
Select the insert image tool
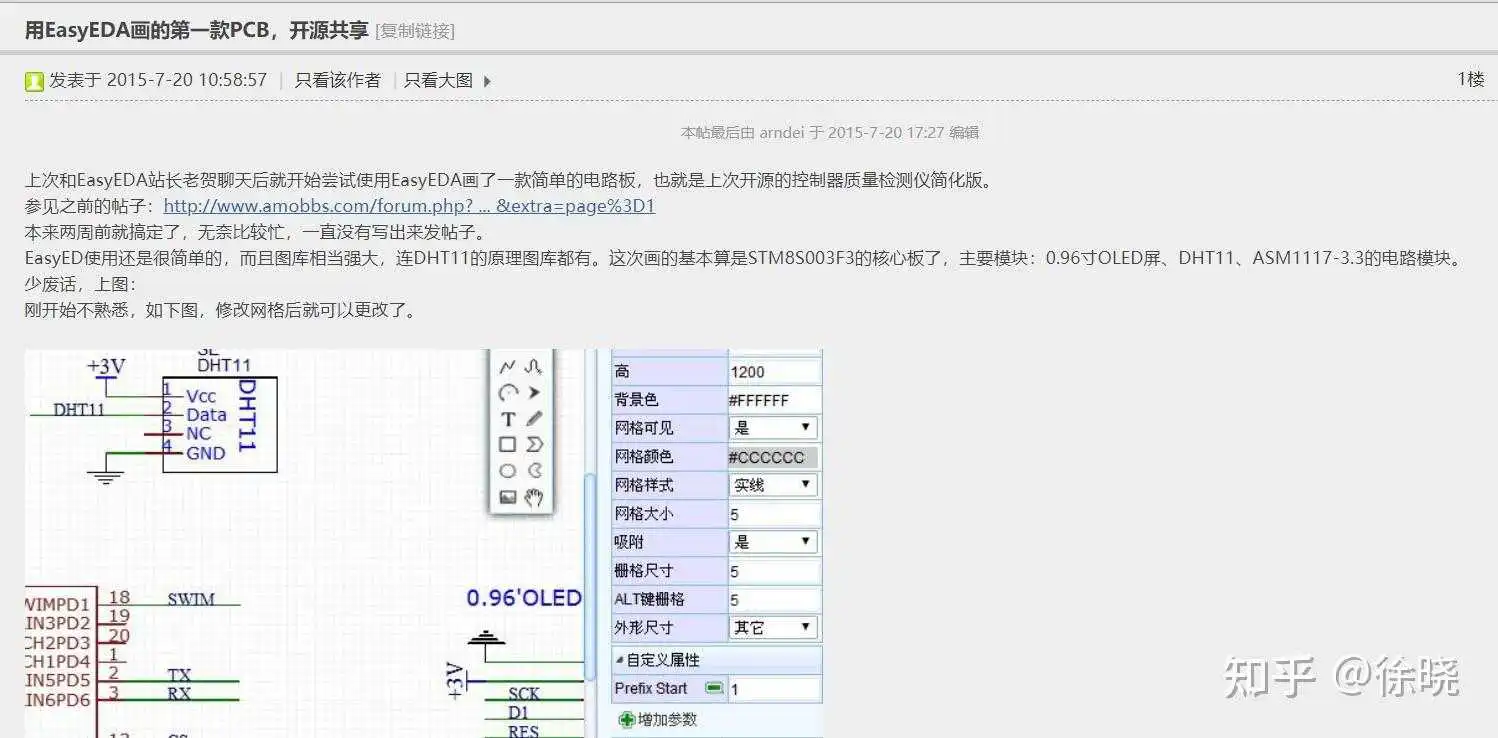pos(508,497)
